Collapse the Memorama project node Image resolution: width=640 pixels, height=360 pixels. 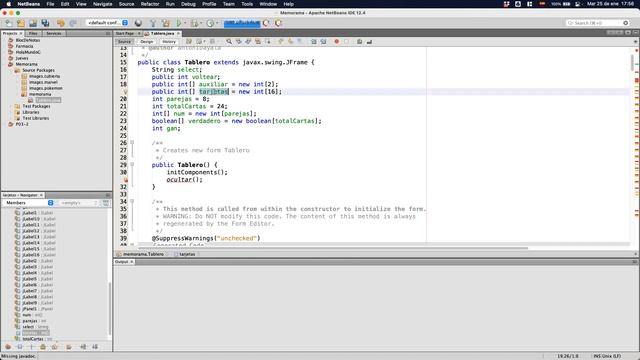4,64
